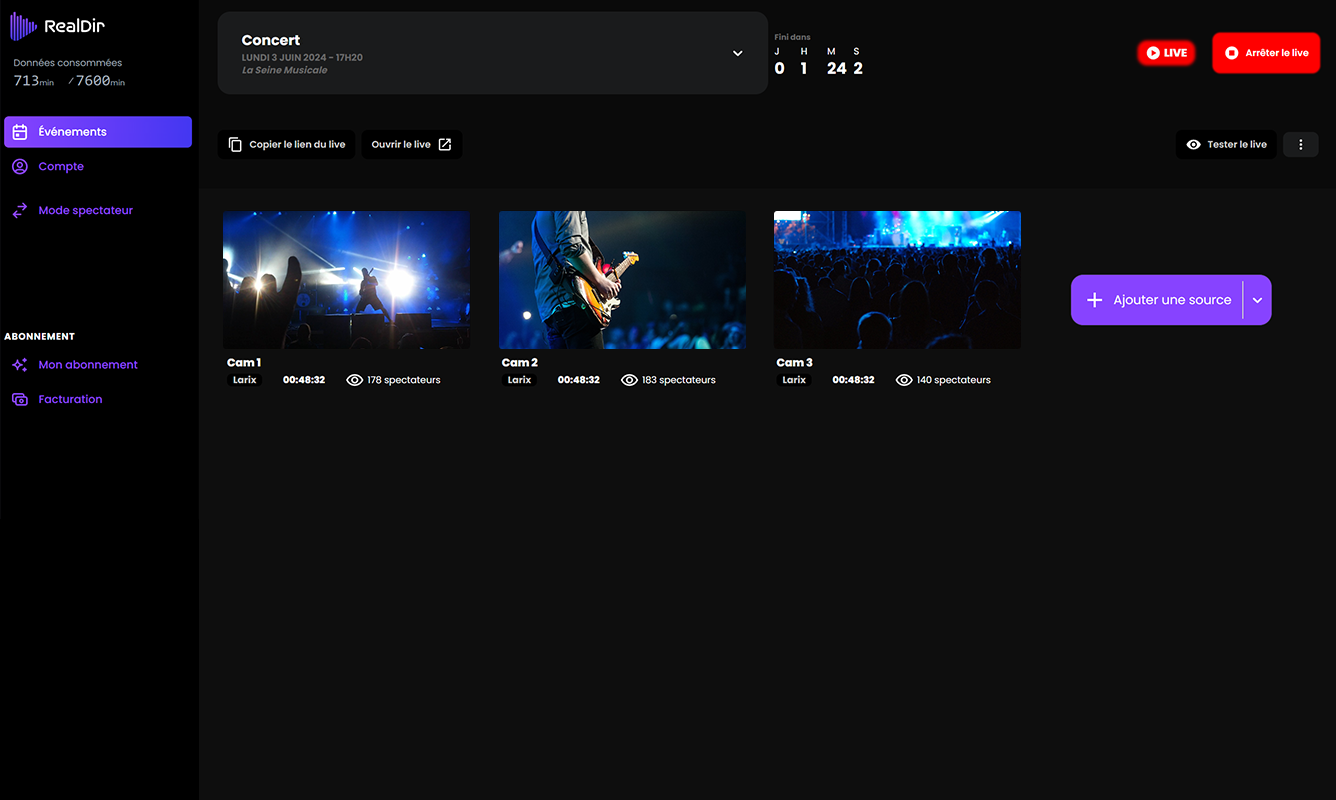The image size is (1336, 800).
Task: Select the Cam 2 guitar video thumbnail
Action: coord(622,280)
